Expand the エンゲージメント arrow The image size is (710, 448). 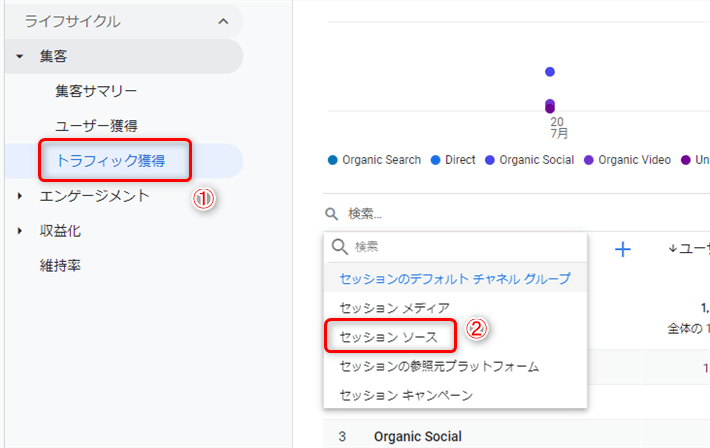pos(19,196)
